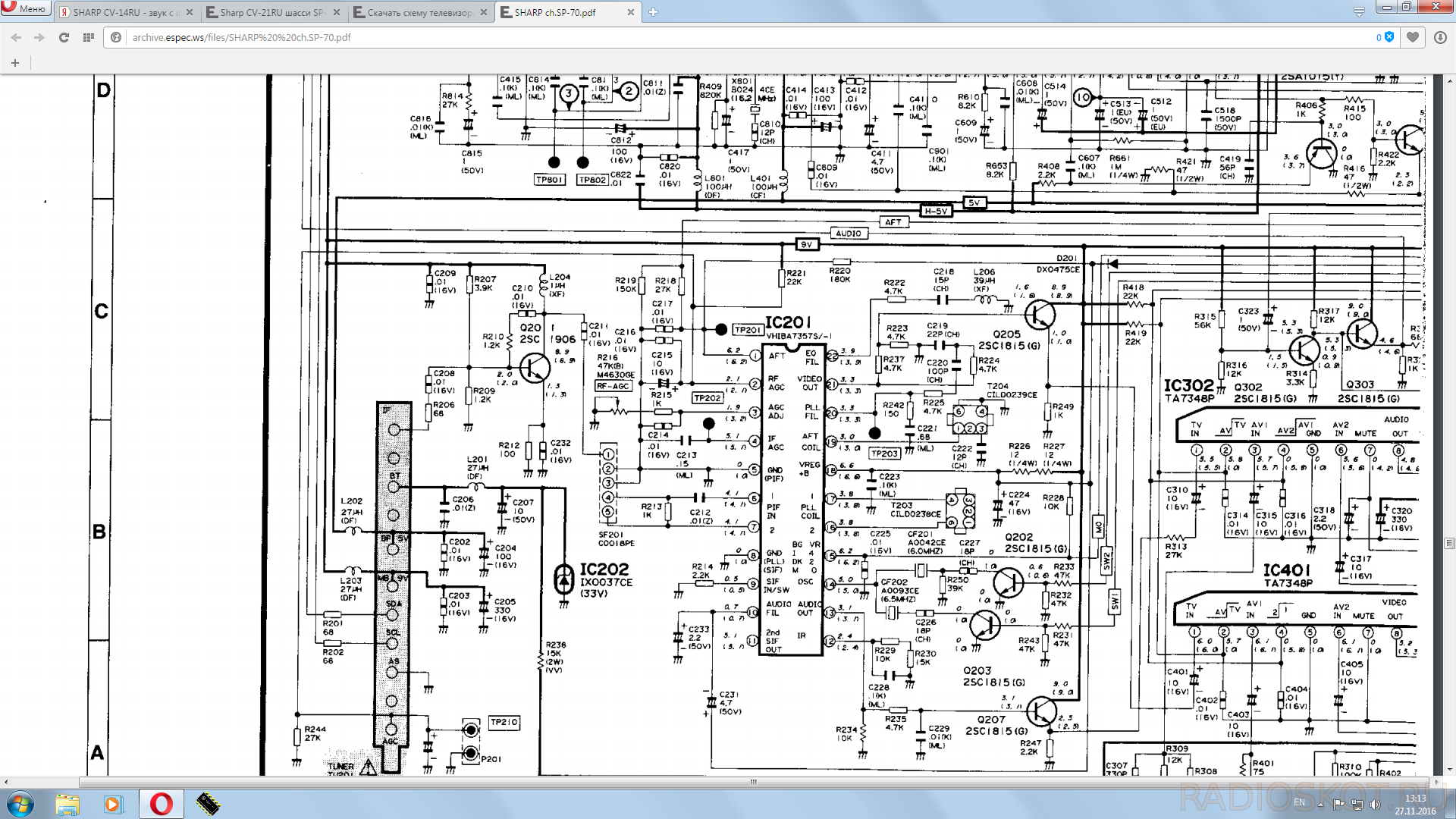
Task: Click the EN language indicator
Action: point(1300,802)
